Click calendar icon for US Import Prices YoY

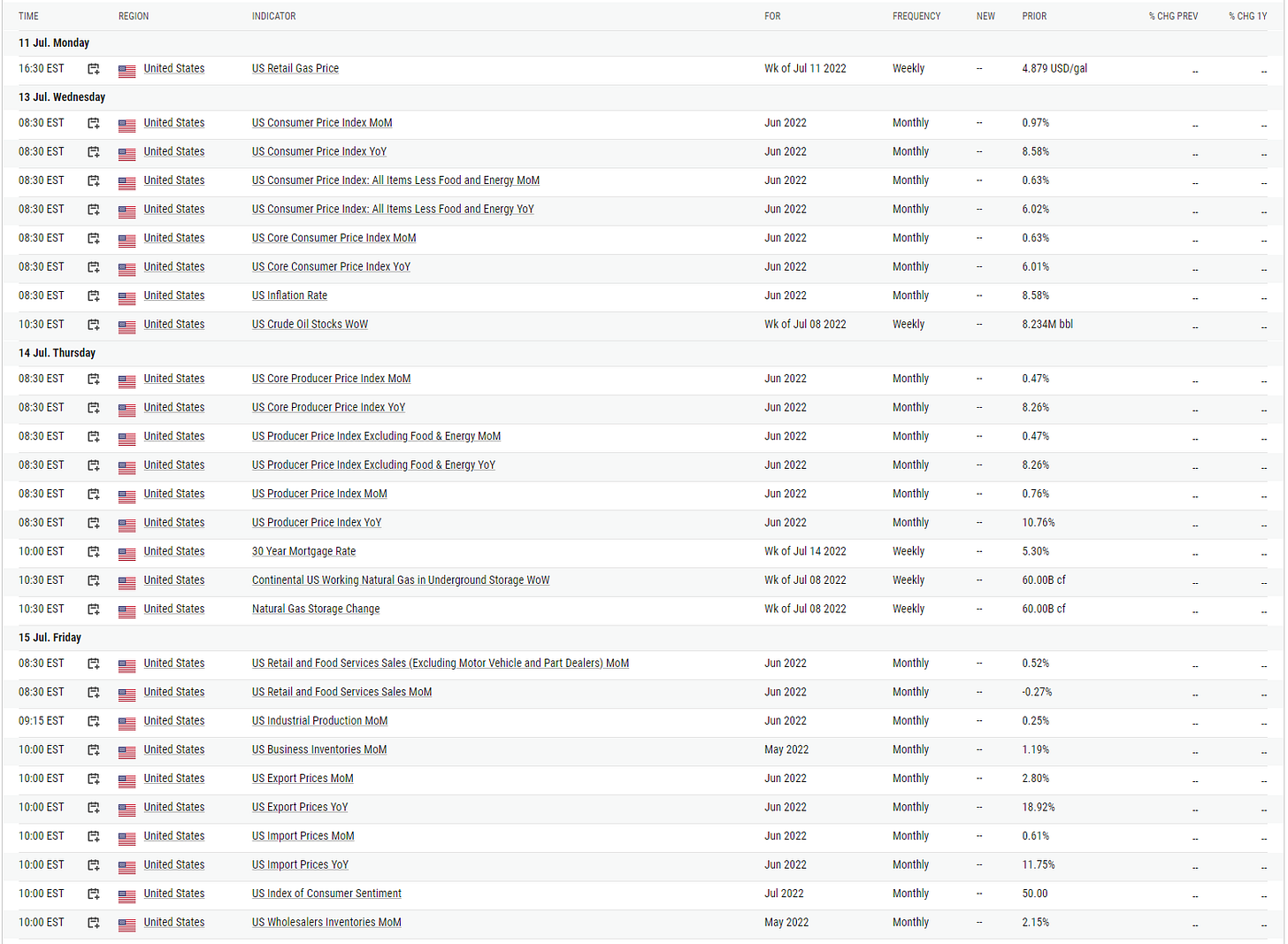[x=93, y=865]
